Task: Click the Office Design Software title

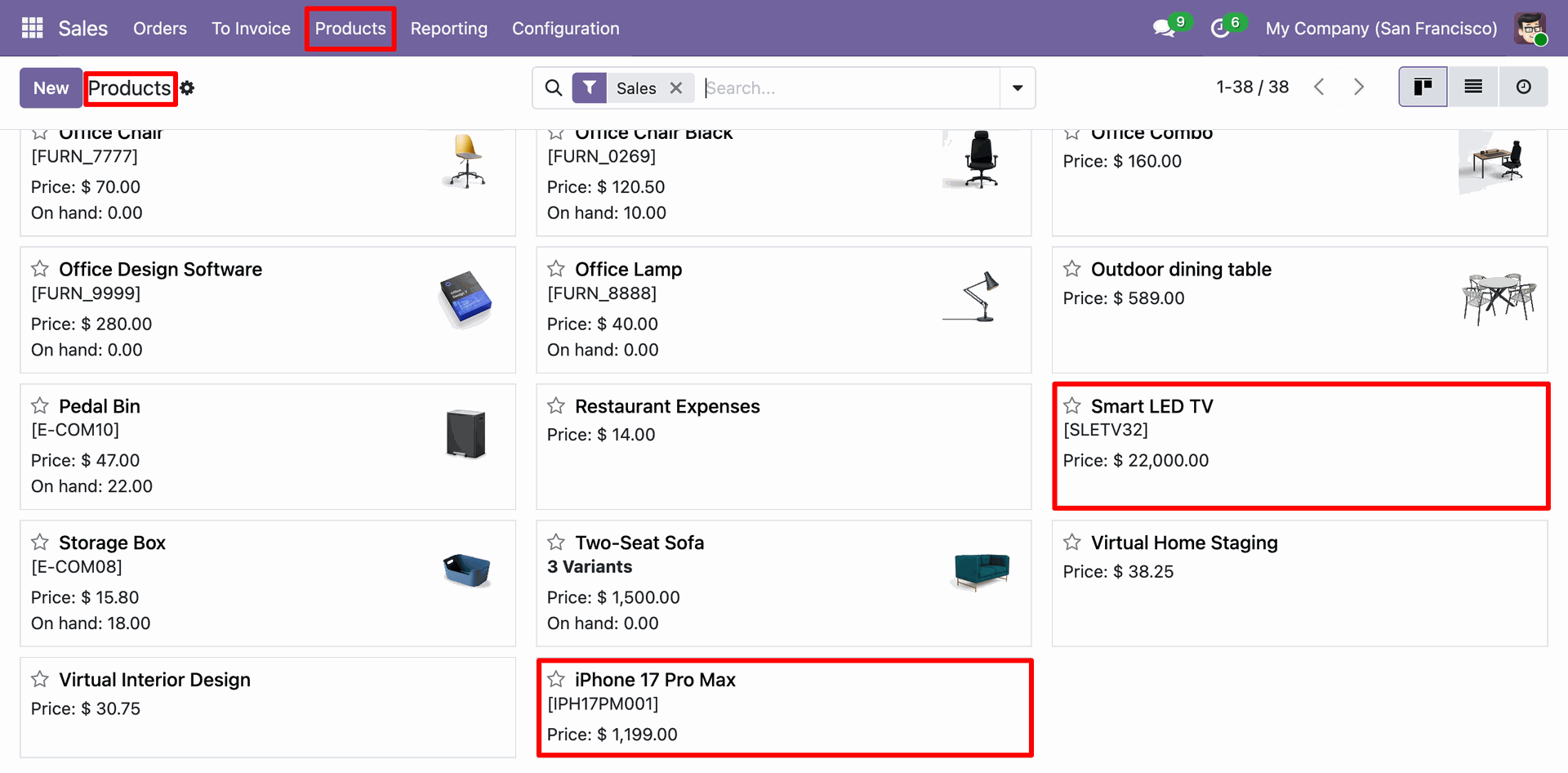Action: point(160,269)
